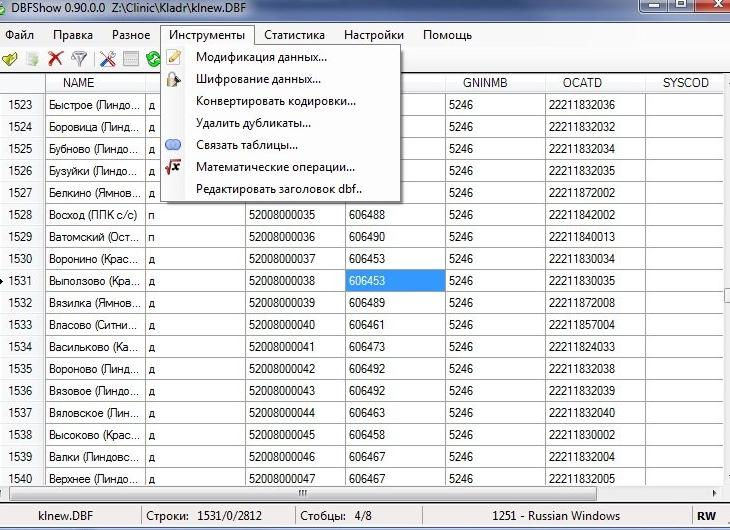This screenshot has width=730, height=530.
Task: Click cell Восход (ППК с/с)
Action: pyautogui.click(x=95, y=215)
